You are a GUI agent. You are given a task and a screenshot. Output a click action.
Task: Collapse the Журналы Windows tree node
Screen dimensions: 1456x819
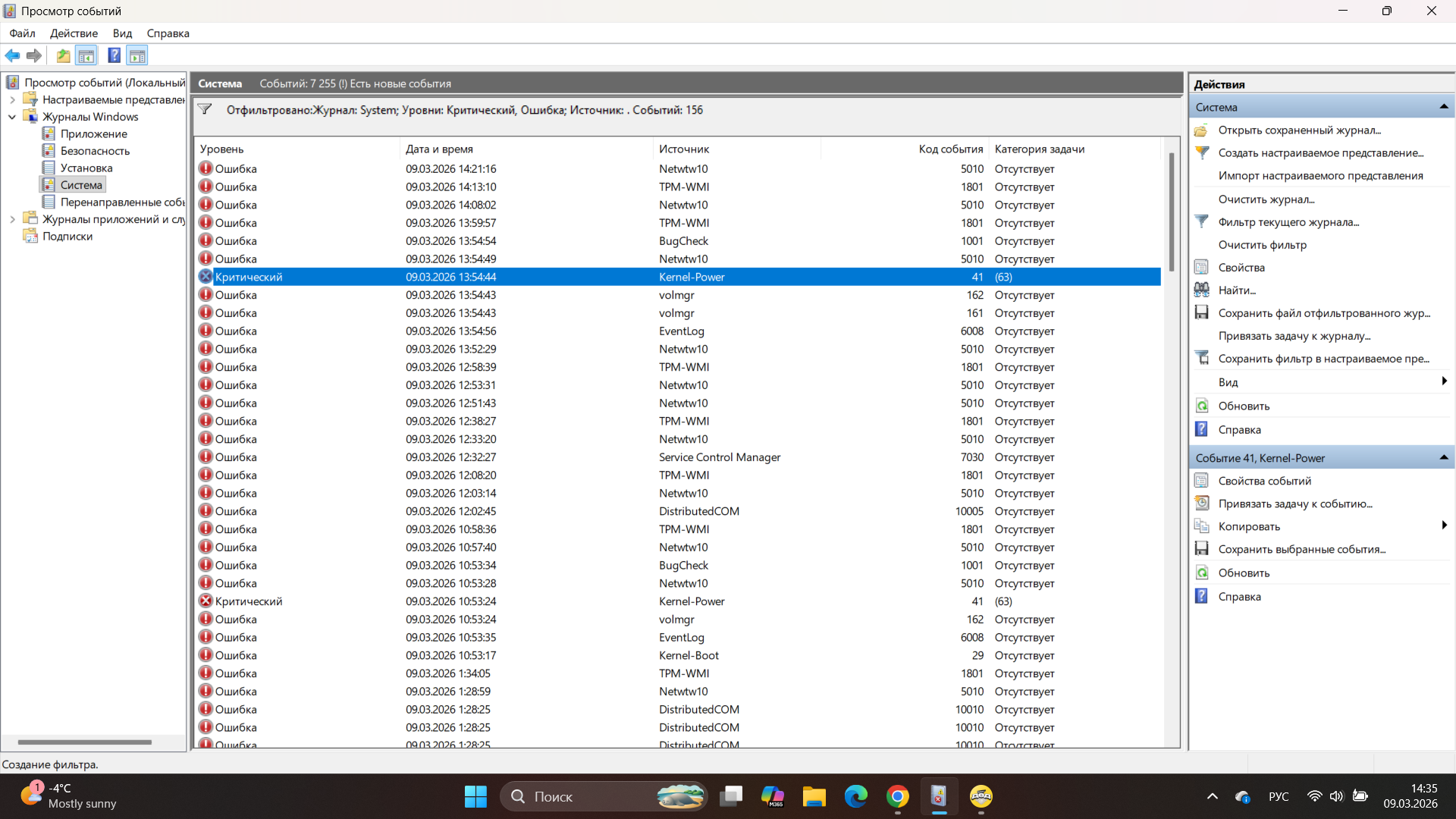point(12,117)
